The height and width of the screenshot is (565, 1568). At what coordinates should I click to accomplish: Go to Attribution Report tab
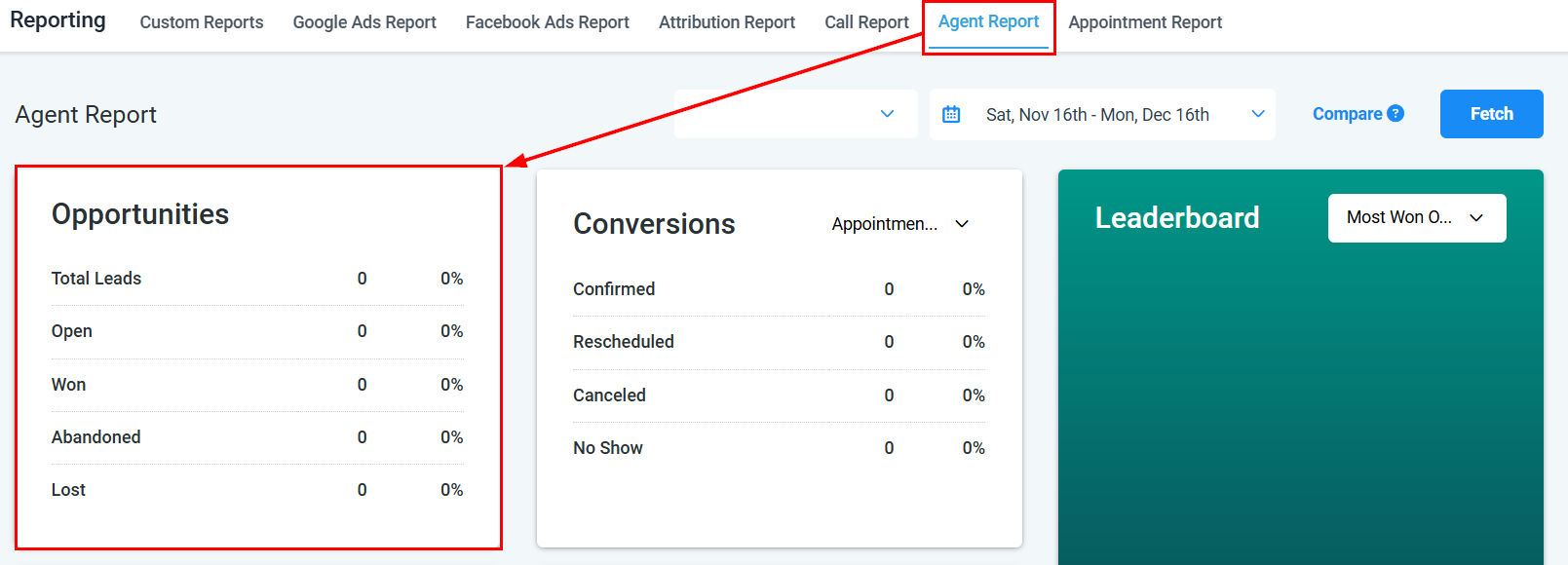727,22
